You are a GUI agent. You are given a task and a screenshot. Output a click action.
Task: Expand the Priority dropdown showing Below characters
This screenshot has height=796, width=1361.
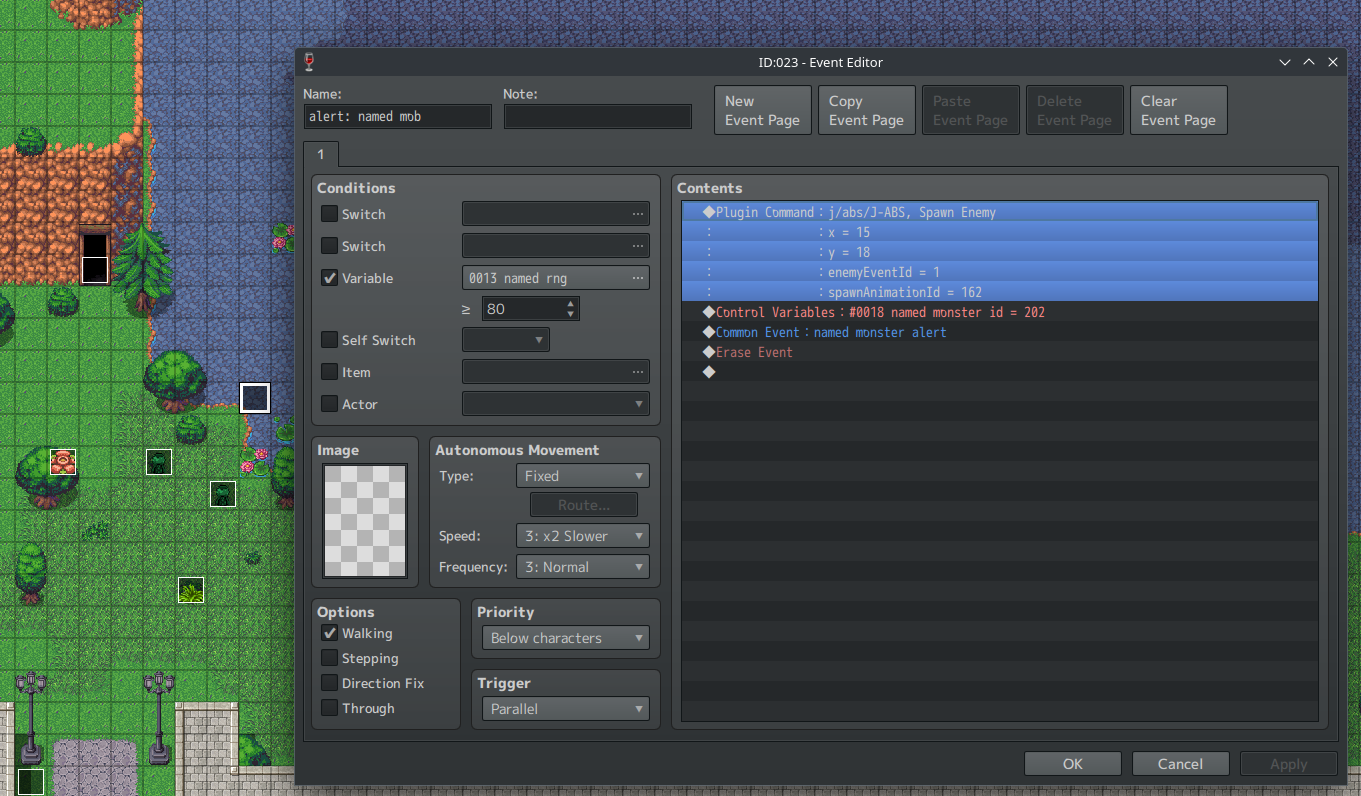point(566,638)
